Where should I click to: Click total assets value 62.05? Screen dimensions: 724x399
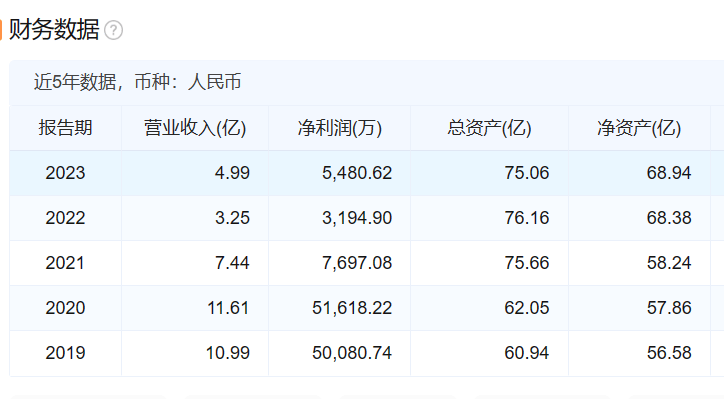pos(527,308)
